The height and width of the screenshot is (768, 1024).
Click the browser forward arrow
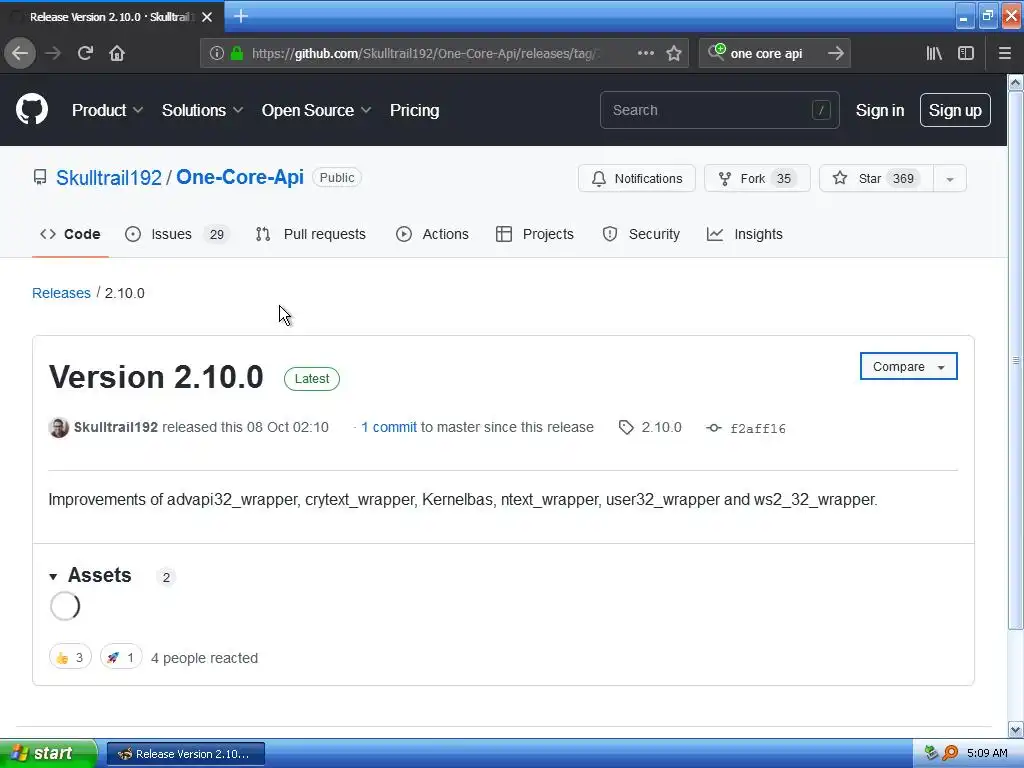pyautogui.click(x=53, y=53)
